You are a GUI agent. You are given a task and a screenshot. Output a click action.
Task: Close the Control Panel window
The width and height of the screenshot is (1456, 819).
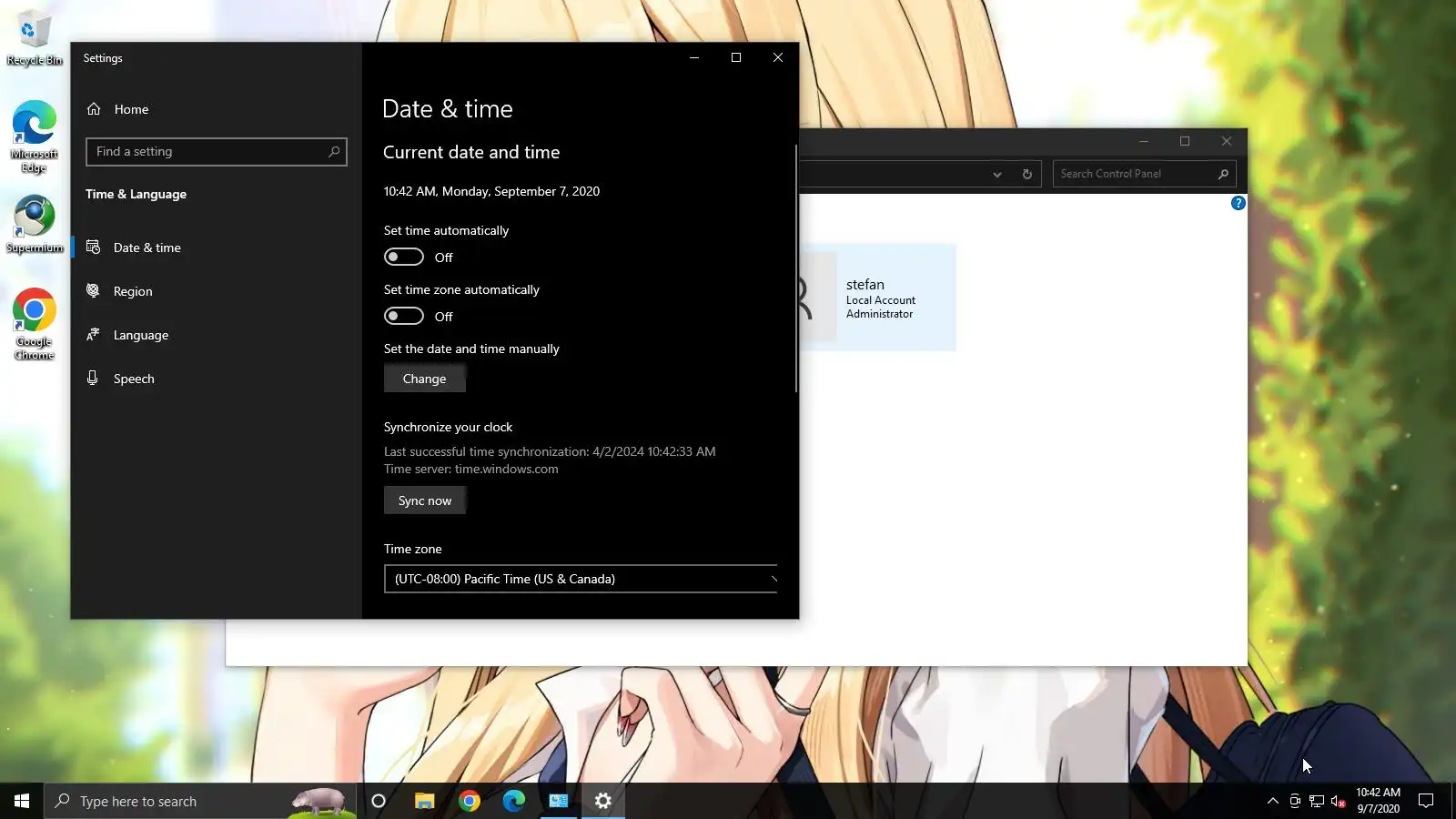[1227, 141]
